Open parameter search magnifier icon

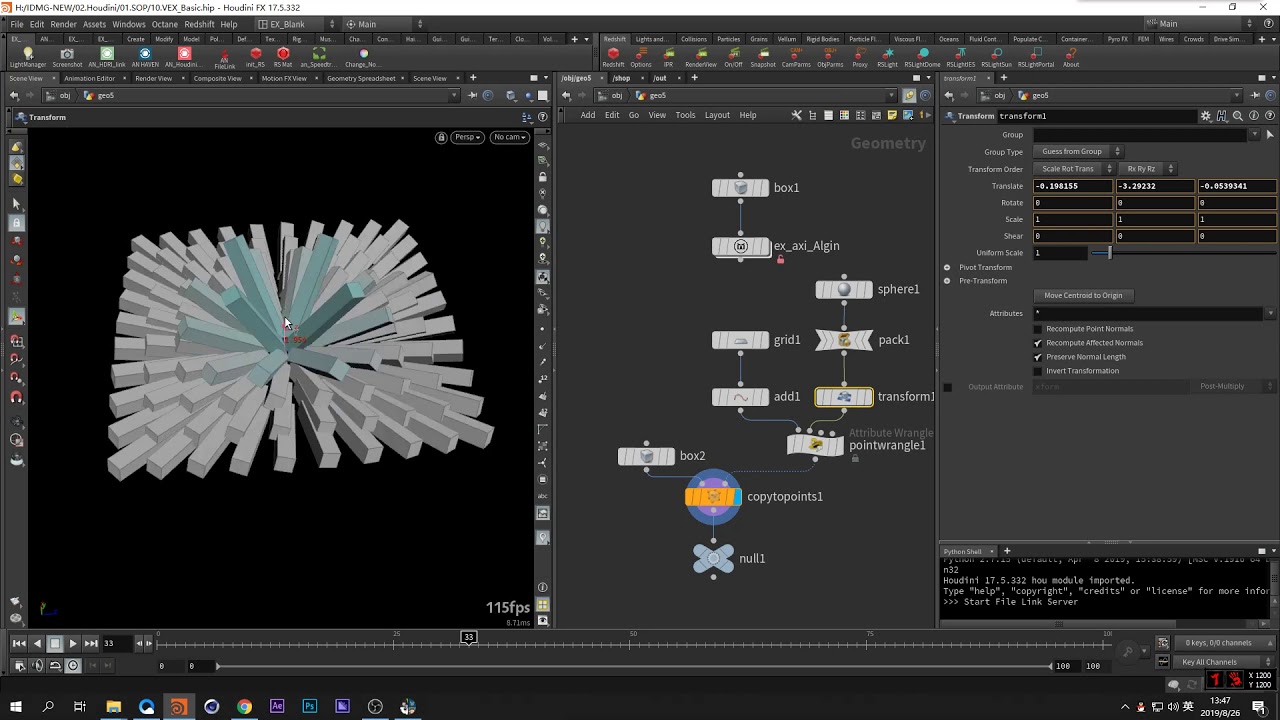(1238, 116)
